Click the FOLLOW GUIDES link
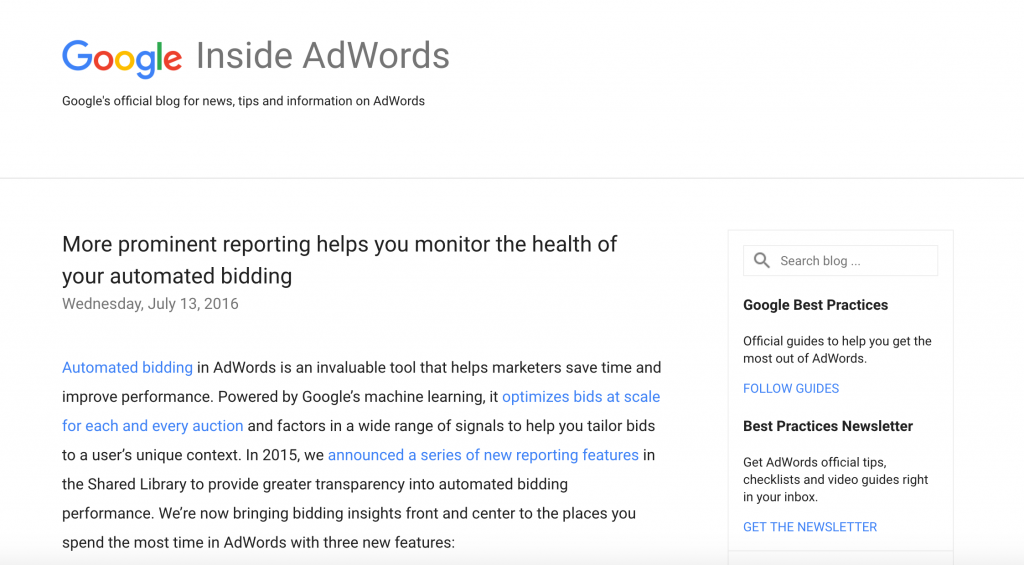1024x565 pixels. (x=791, y=389)
